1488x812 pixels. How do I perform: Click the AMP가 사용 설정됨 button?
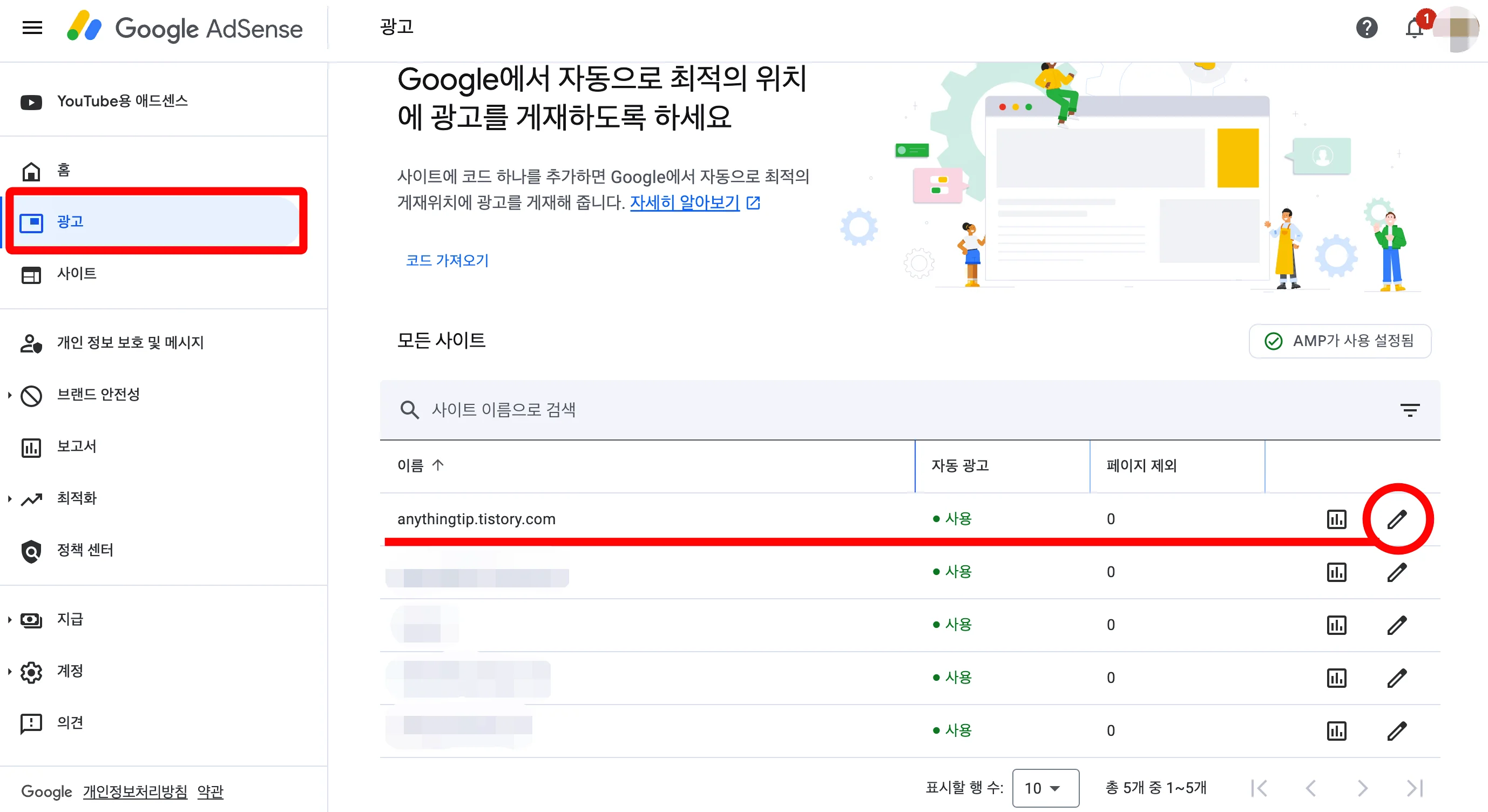click(x=1340, y=341)
